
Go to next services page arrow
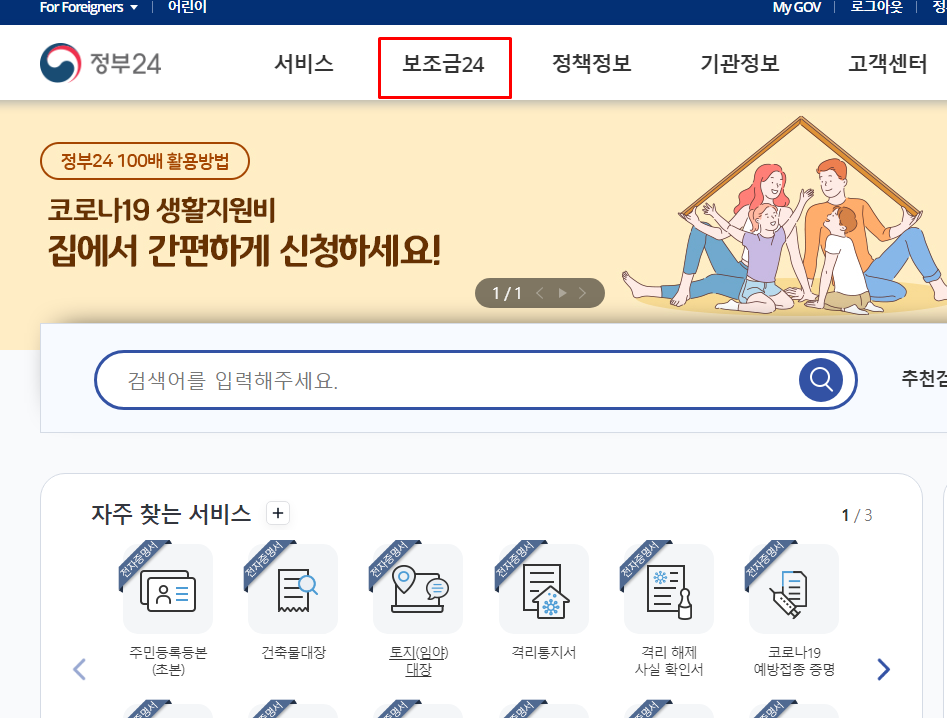point(883,669)
